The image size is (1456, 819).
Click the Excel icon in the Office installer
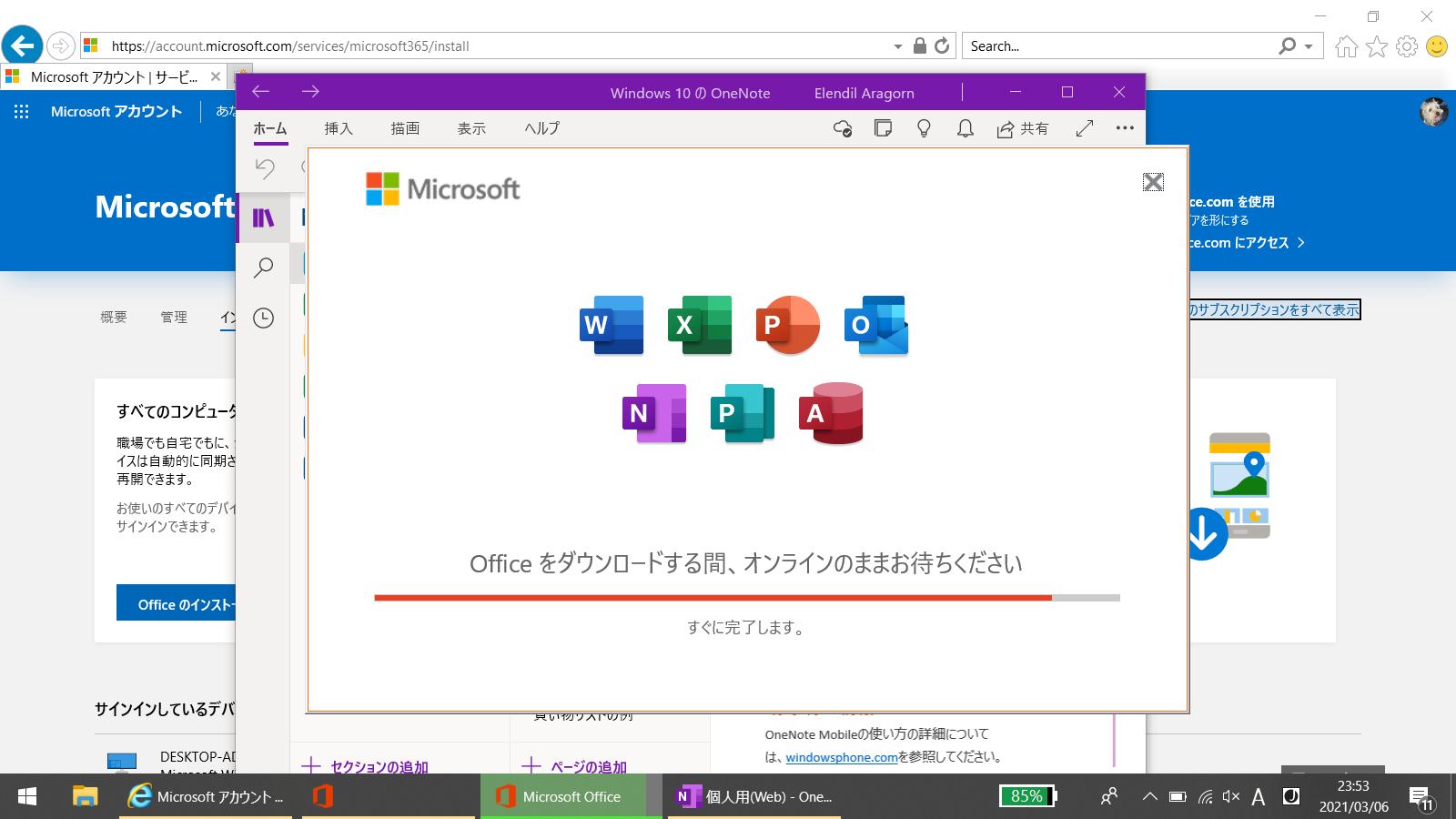[700, 325]
